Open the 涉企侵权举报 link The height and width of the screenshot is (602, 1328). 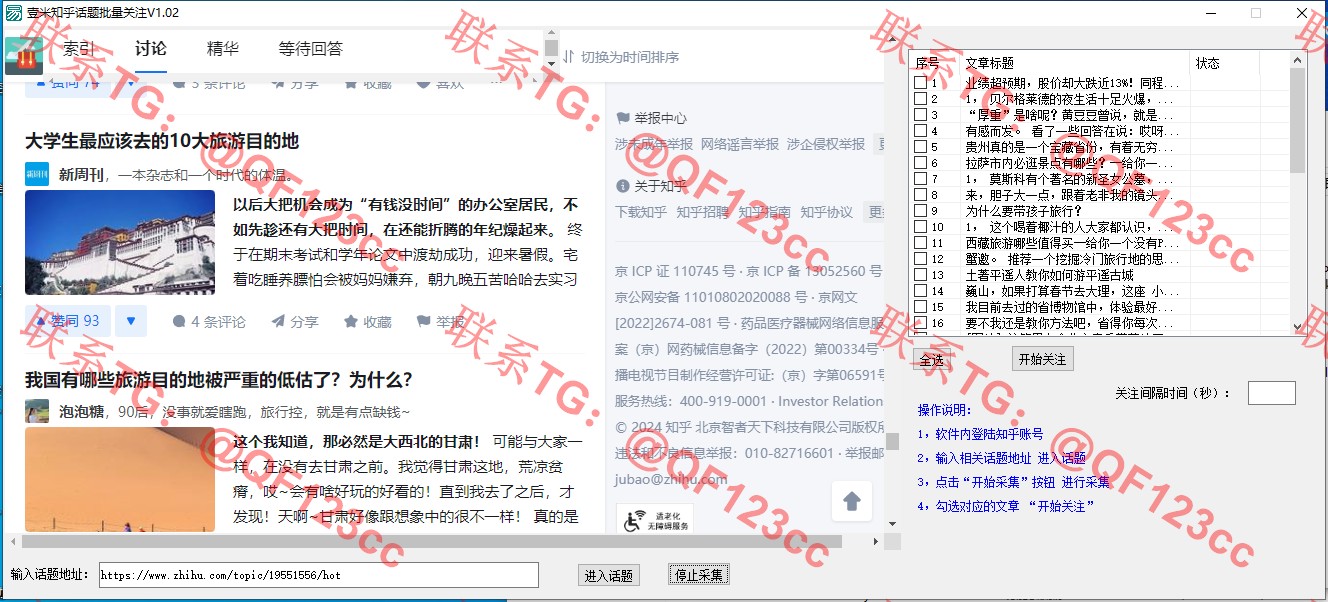pyautogui.click(x=826, y=144)
